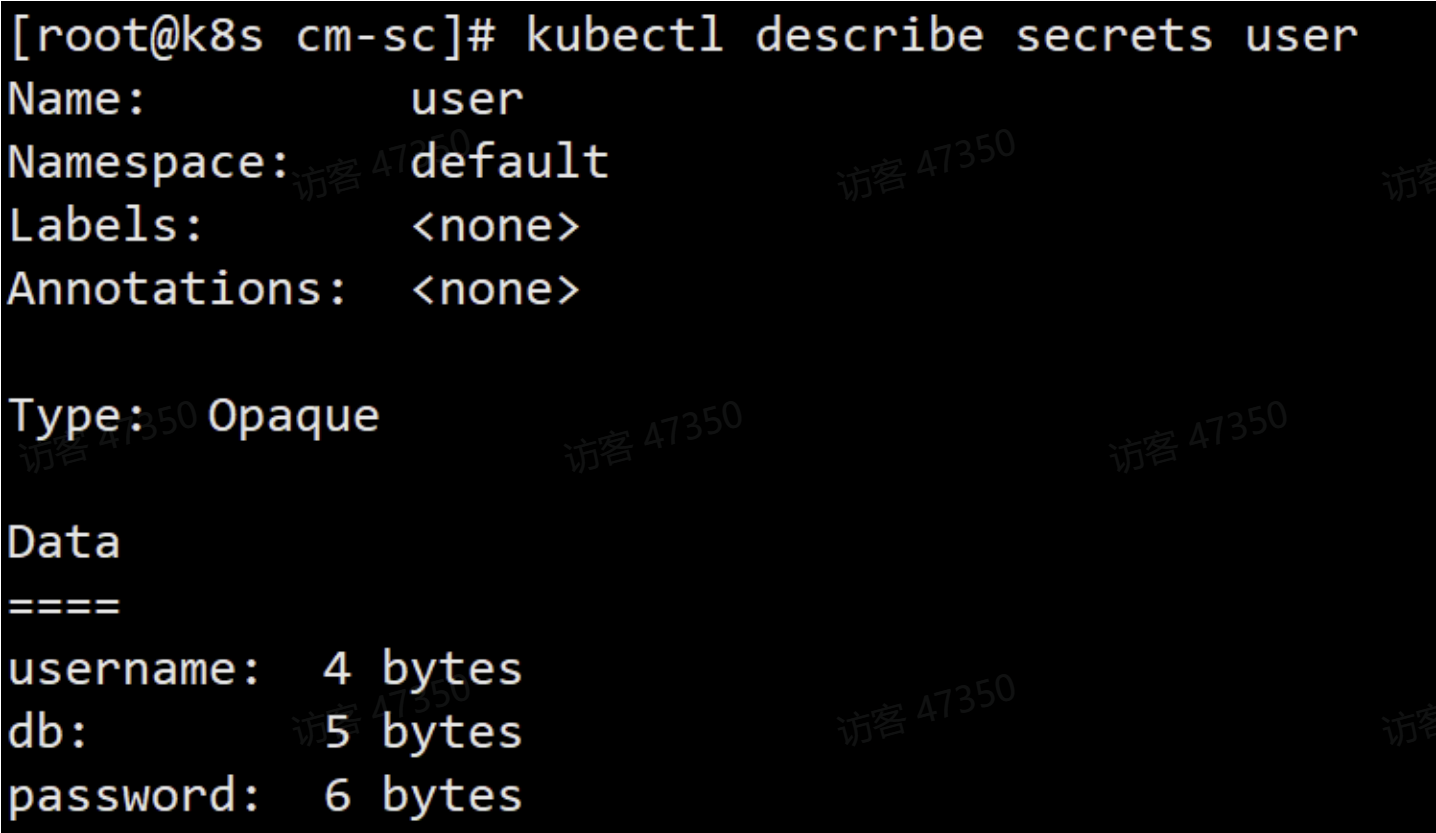
Task: Click the namespace value "default"
Action: [x=509, y=163]
